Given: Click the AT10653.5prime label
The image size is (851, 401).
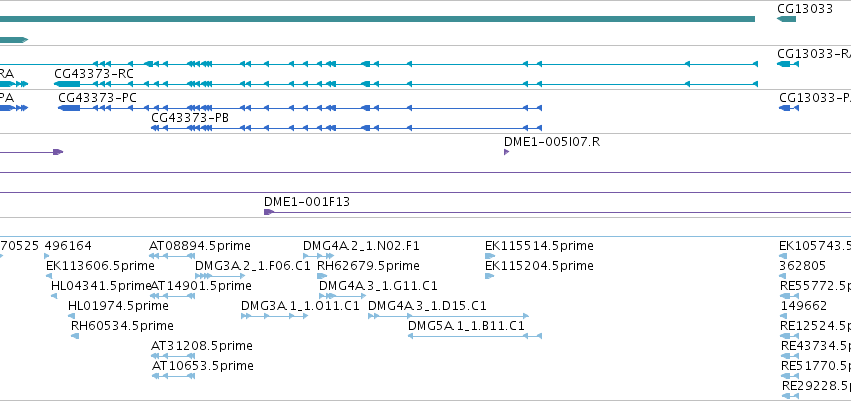Looking at the screenshot, I should 202,366.
